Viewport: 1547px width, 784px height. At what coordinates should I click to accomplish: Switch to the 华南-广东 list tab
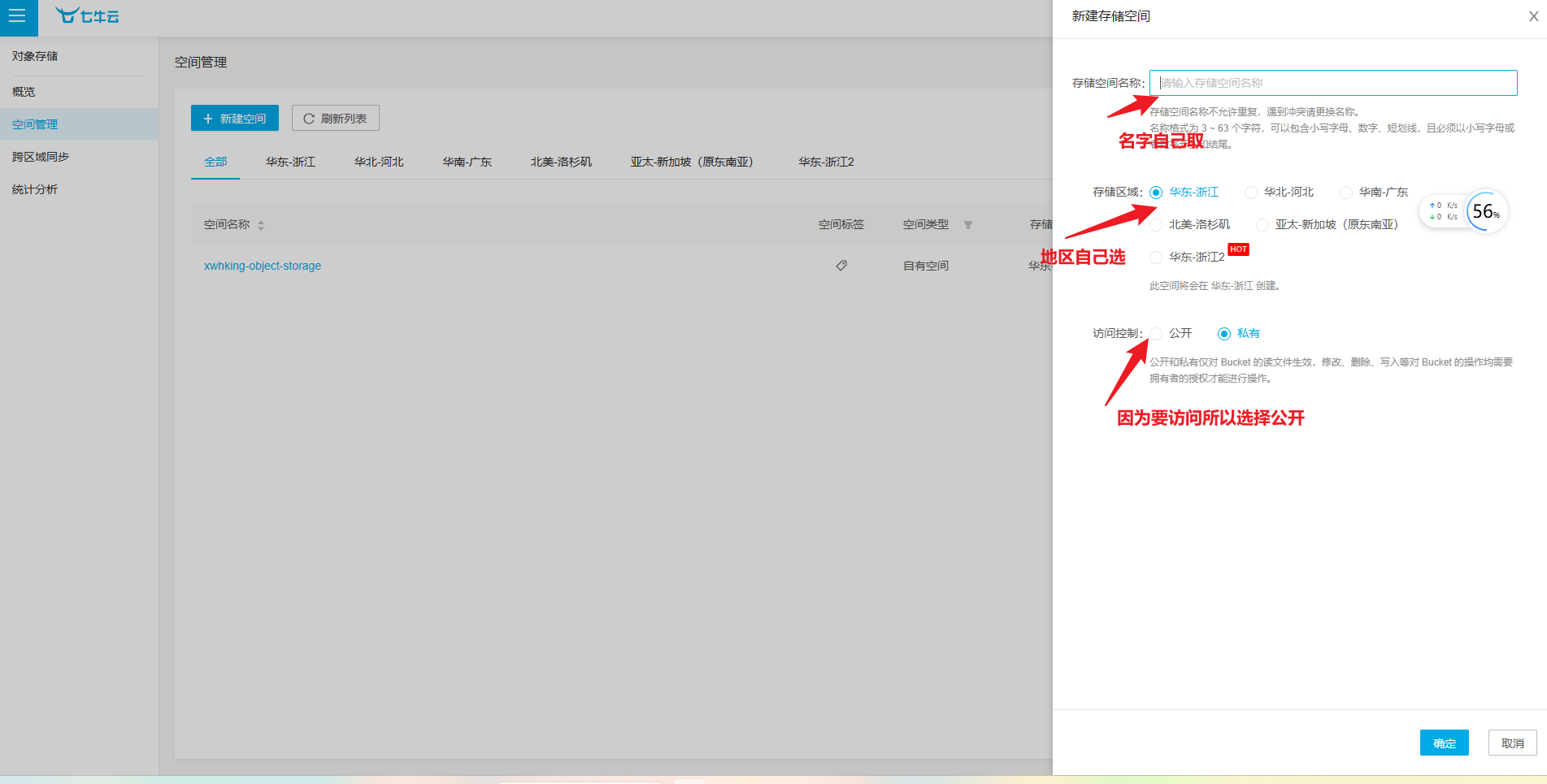pyautogui.click(x=467, y=162)
